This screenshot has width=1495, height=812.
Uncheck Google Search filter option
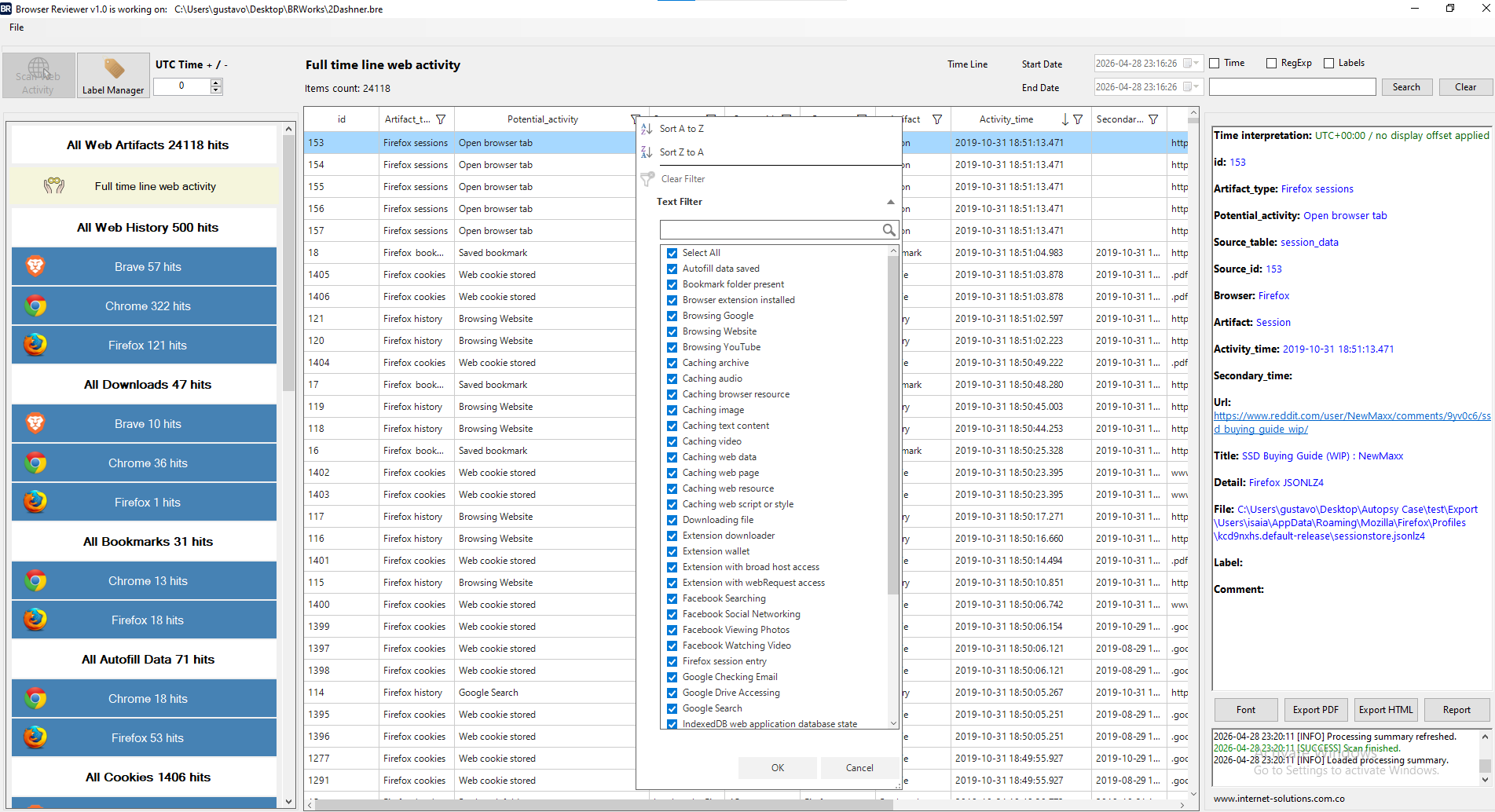pos(672,708)
